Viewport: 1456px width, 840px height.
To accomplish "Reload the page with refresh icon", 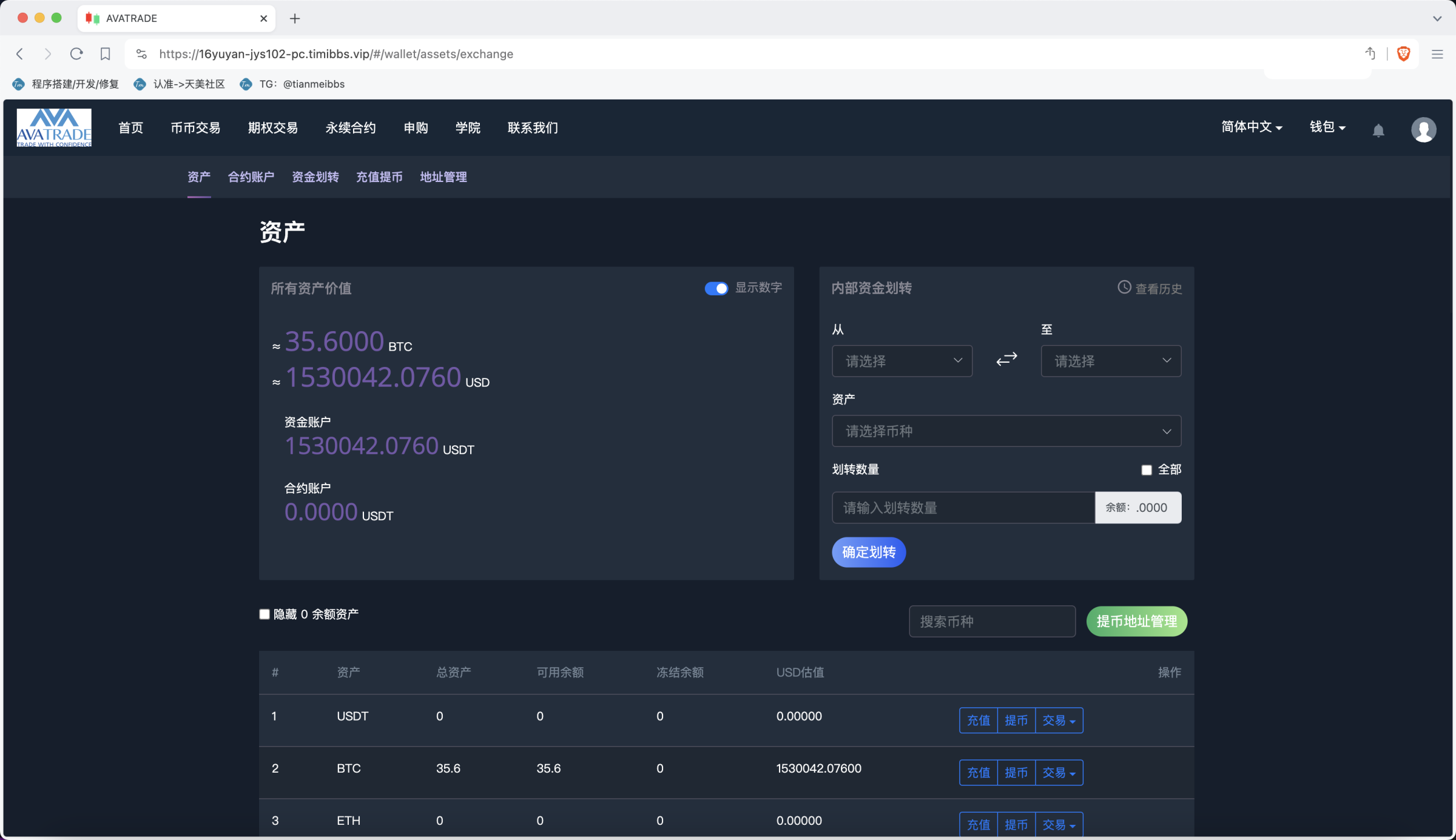I will point(76,54).
